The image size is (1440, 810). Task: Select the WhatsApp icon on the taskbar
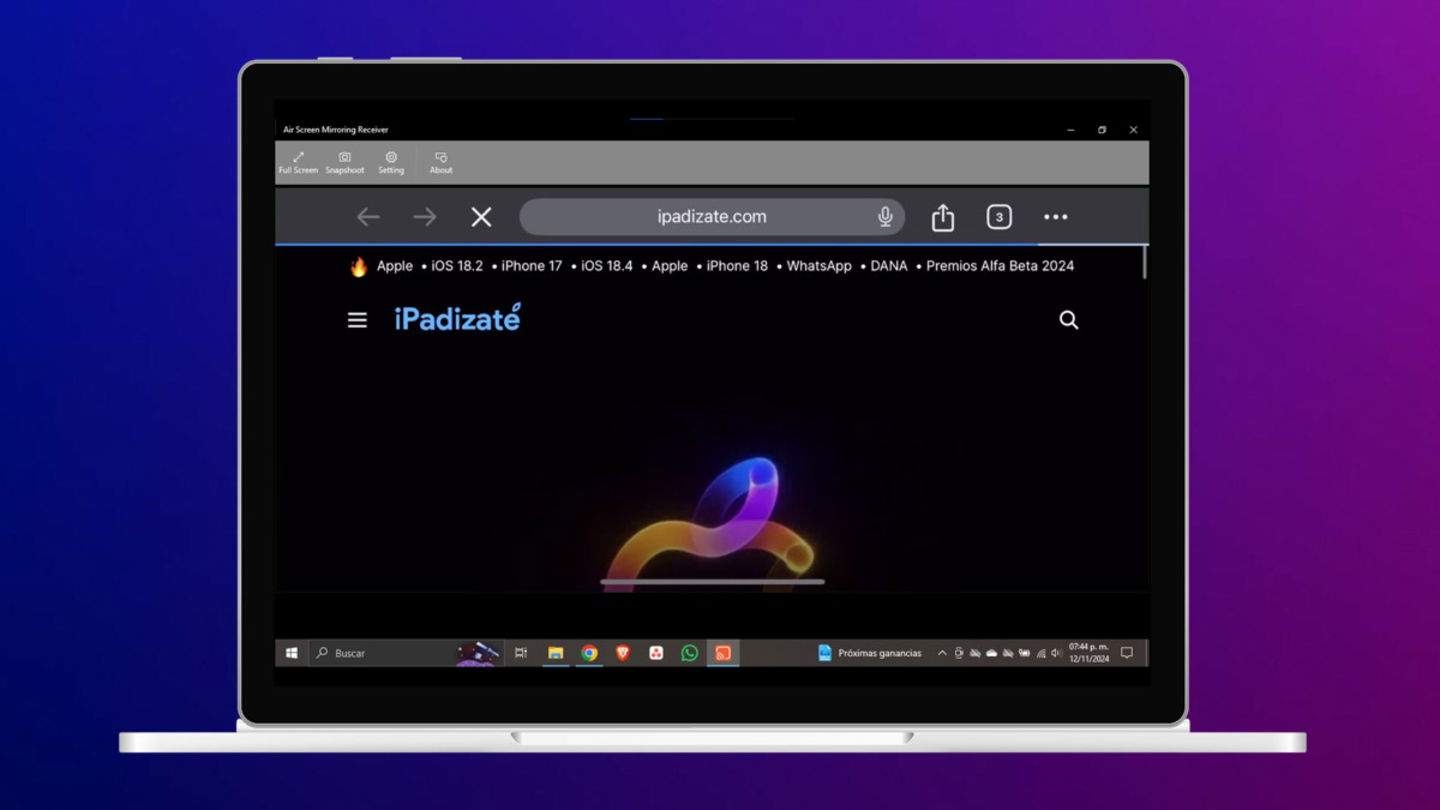coord(689,653)
